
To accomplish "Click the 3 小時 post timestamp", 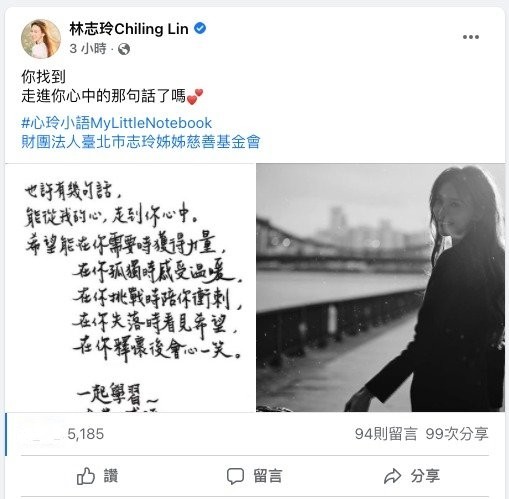I will (x=88, y=49).
